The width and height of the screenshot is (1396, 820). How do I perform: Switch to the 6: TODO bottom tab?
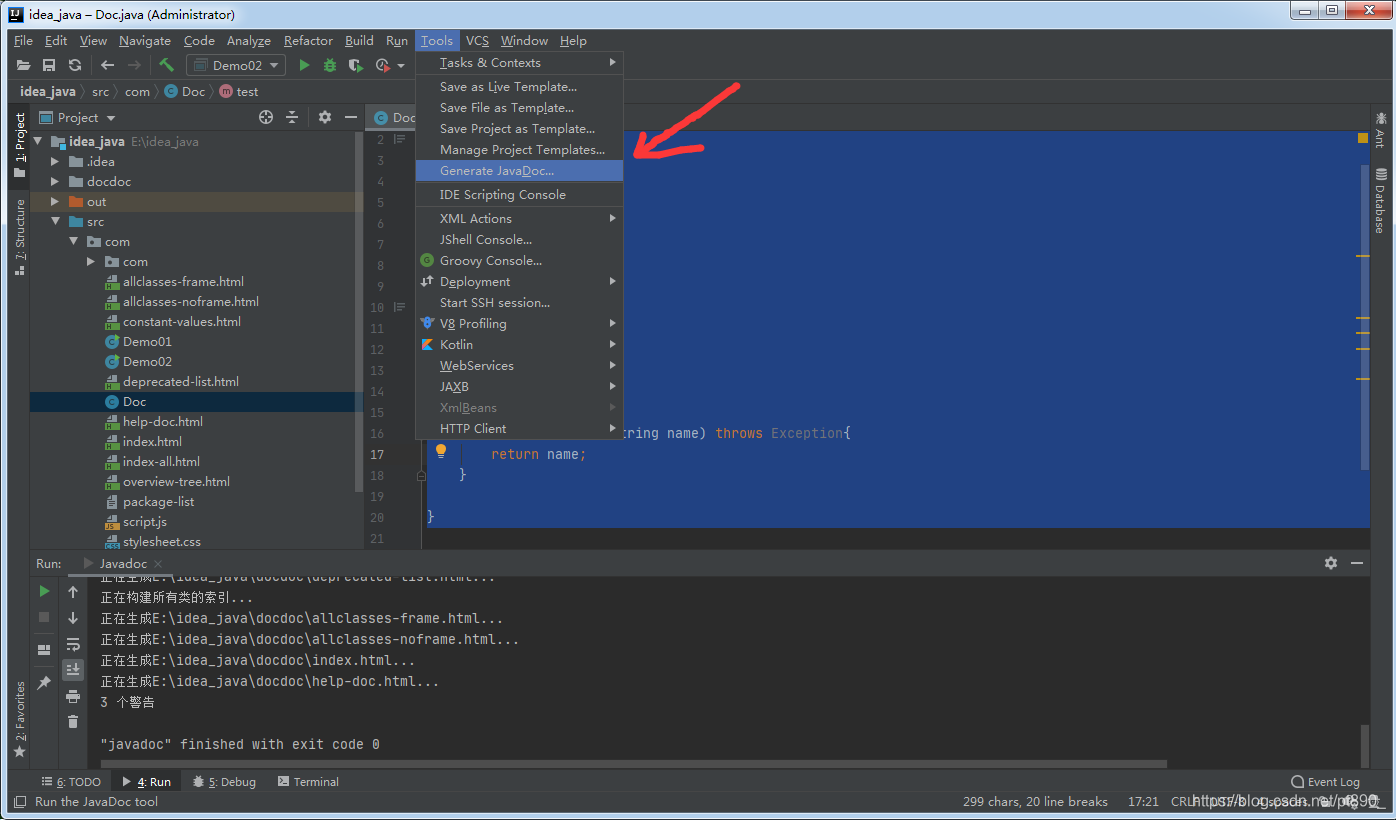(71, 782)
